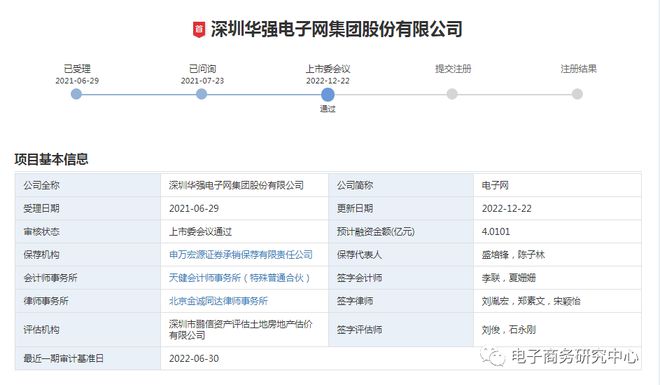
Task: Click the 签字评估师 label cell
Action: coord(401,329)
